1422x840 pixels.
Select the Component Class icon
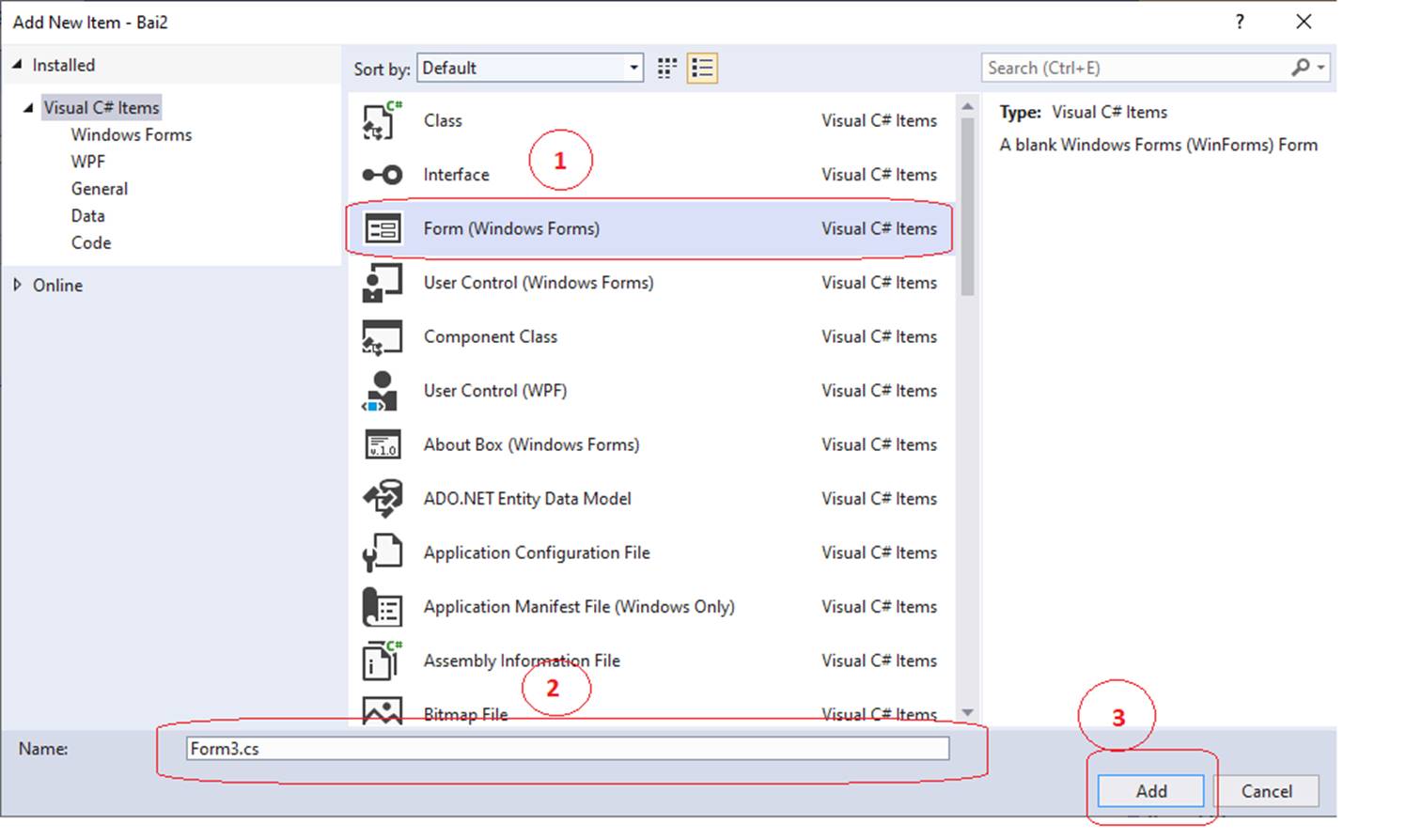382,336
